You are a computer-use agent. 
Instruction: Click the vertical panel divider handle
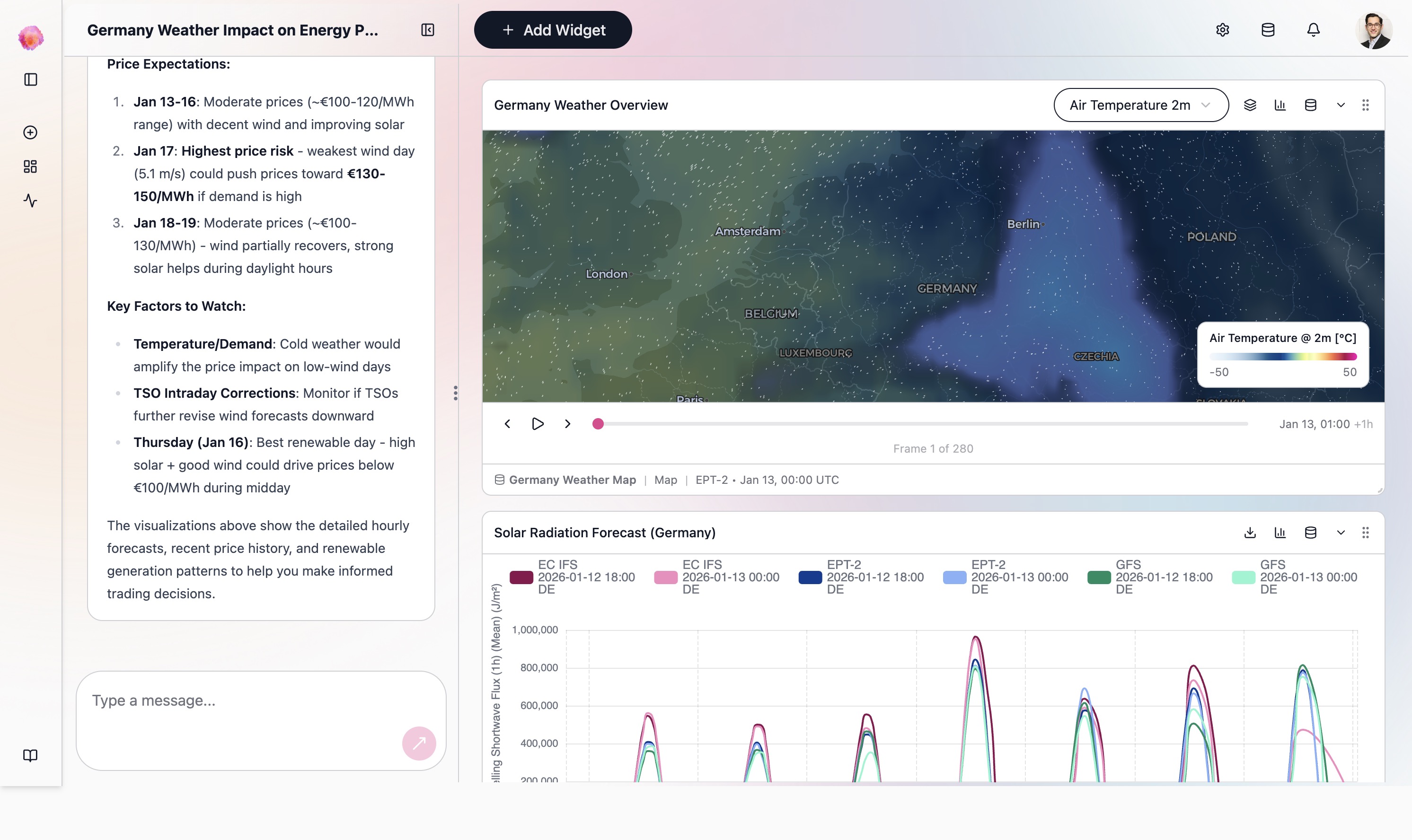pyautogui.click(x=456, y=394)
